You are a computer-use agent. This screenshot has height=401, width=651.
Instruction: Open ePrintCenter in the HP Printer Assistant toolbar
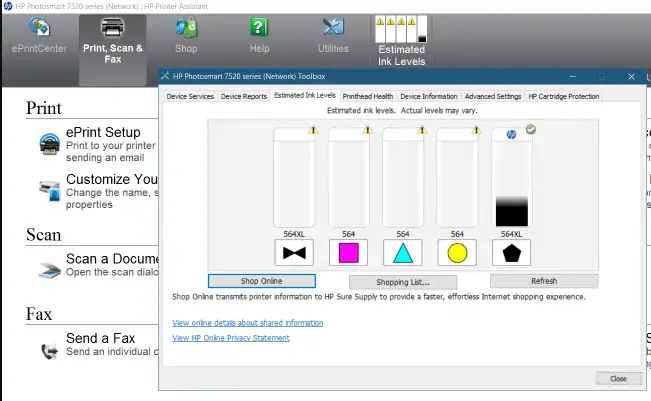click(39, 36)
